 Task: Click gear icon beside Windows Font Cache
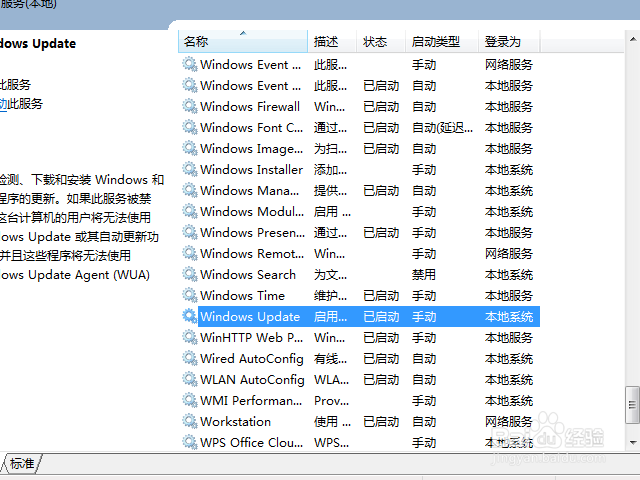pyautogui.click(x=190, y=127)
